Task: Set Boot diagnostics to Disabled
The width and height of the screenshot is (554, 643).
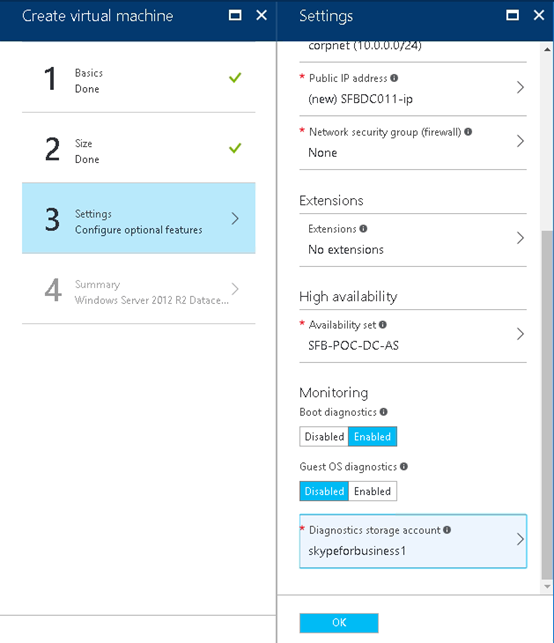Action: [324, 436]
